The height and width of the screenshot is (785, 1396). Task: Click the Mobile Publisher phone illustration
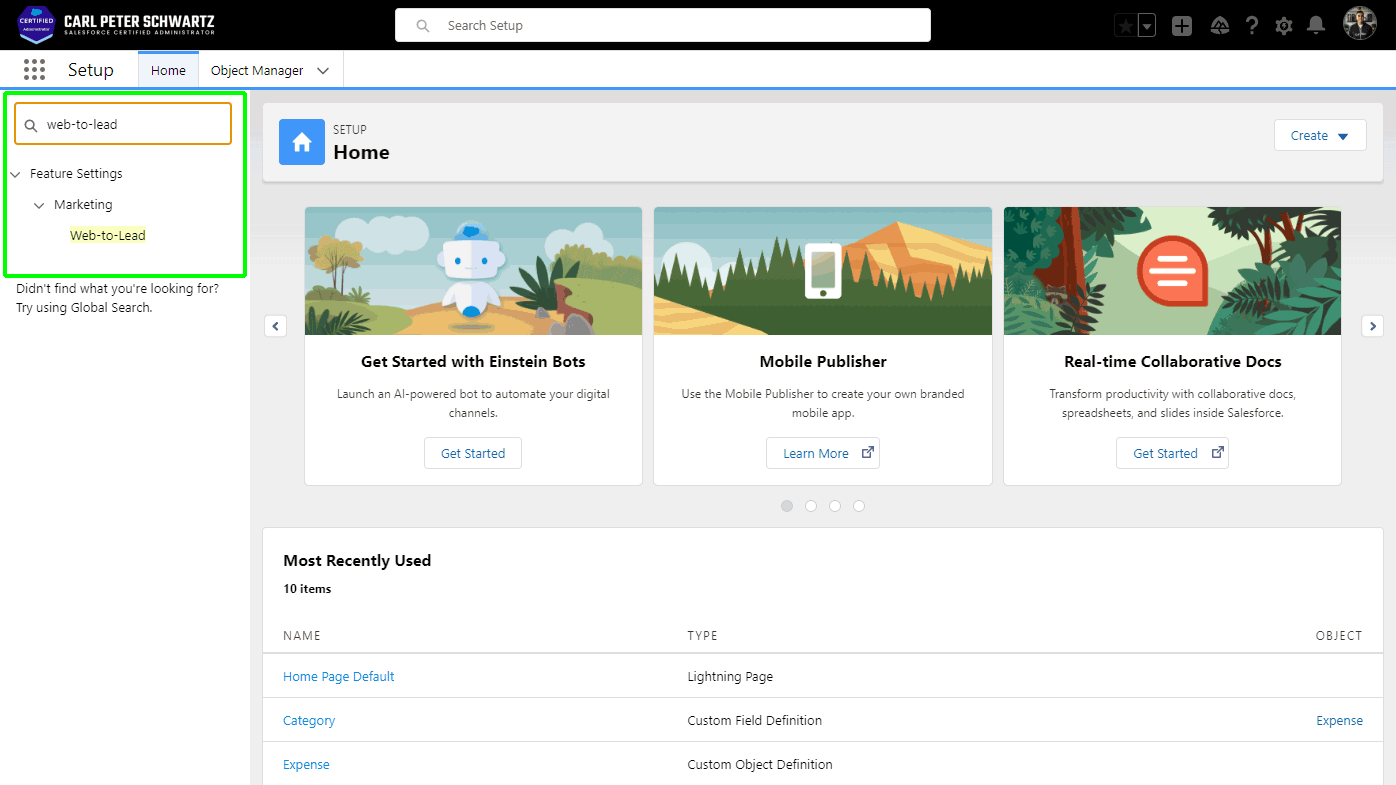pos(823,271)
